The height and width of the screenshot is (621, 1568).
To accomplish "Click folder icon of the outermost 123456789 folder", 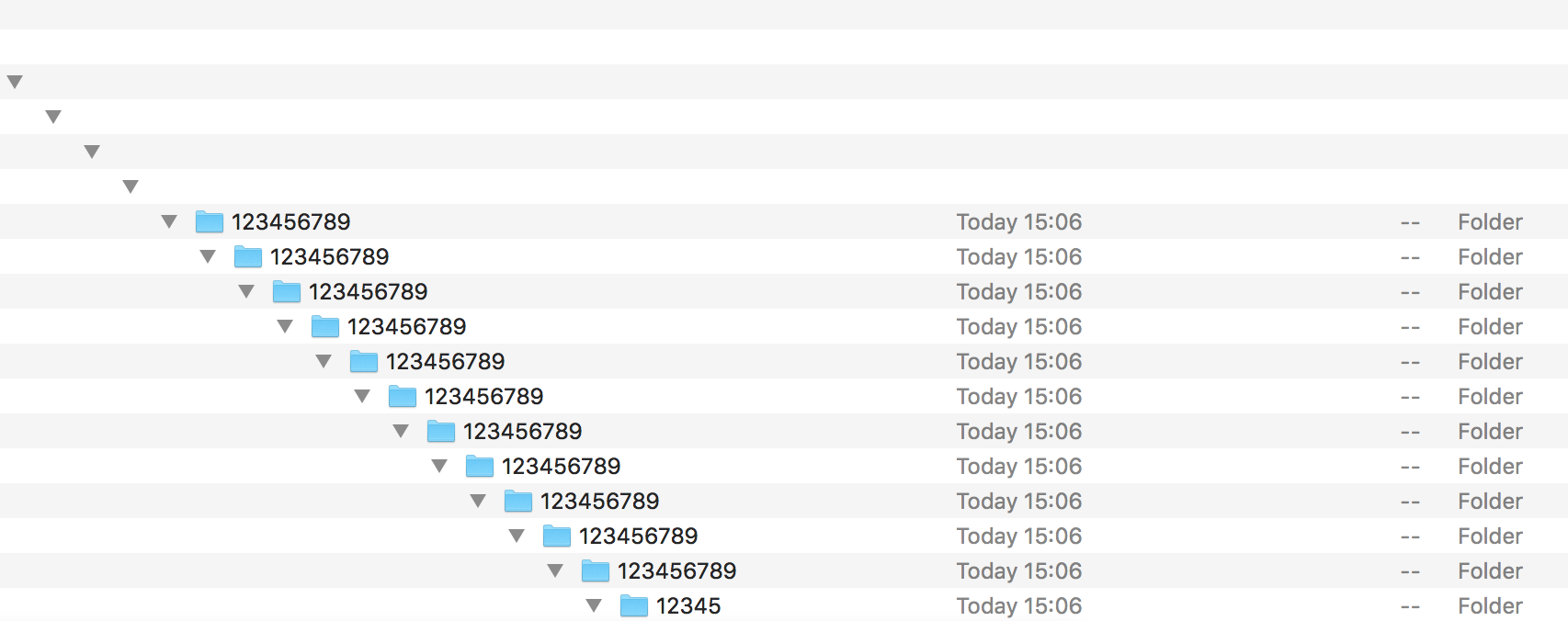I will (x=210, y=222).
